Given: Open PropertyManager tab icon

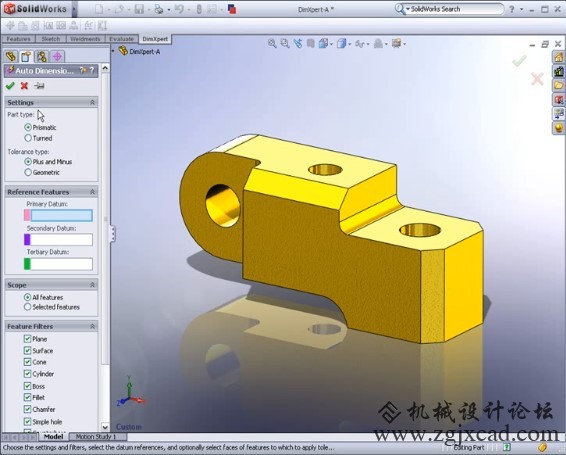Looking at the screenshot, I should [x=26, y=56].
